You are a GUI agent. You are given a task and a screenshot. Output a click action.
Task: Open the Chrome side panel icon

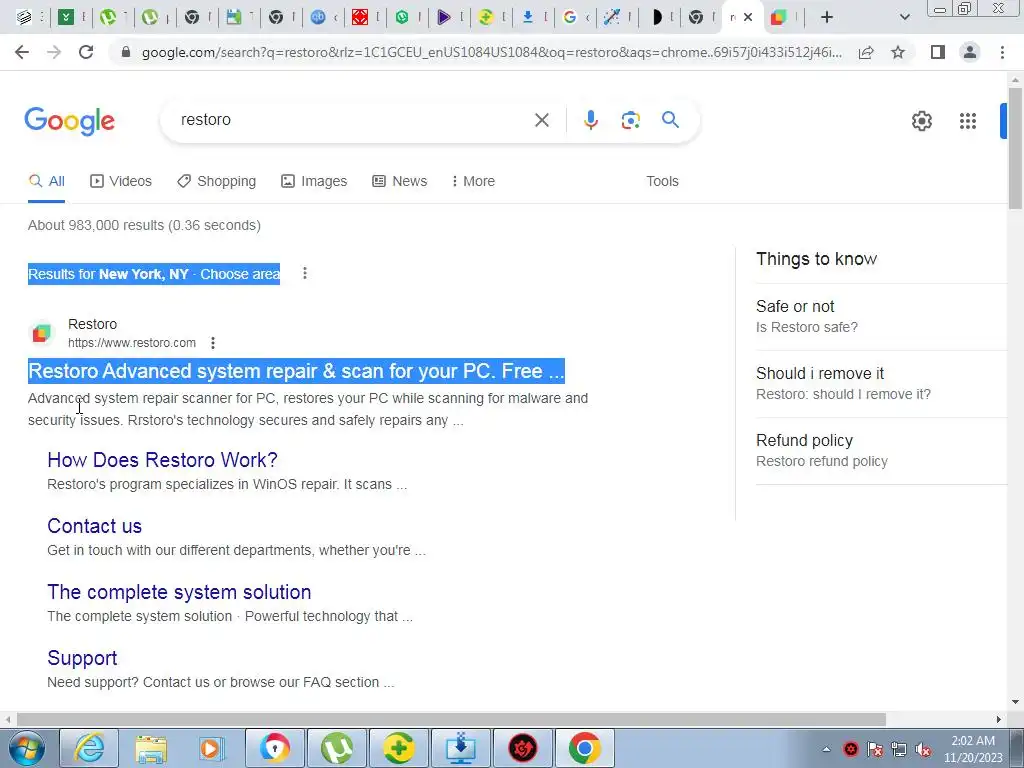click(x=938, y=52)
